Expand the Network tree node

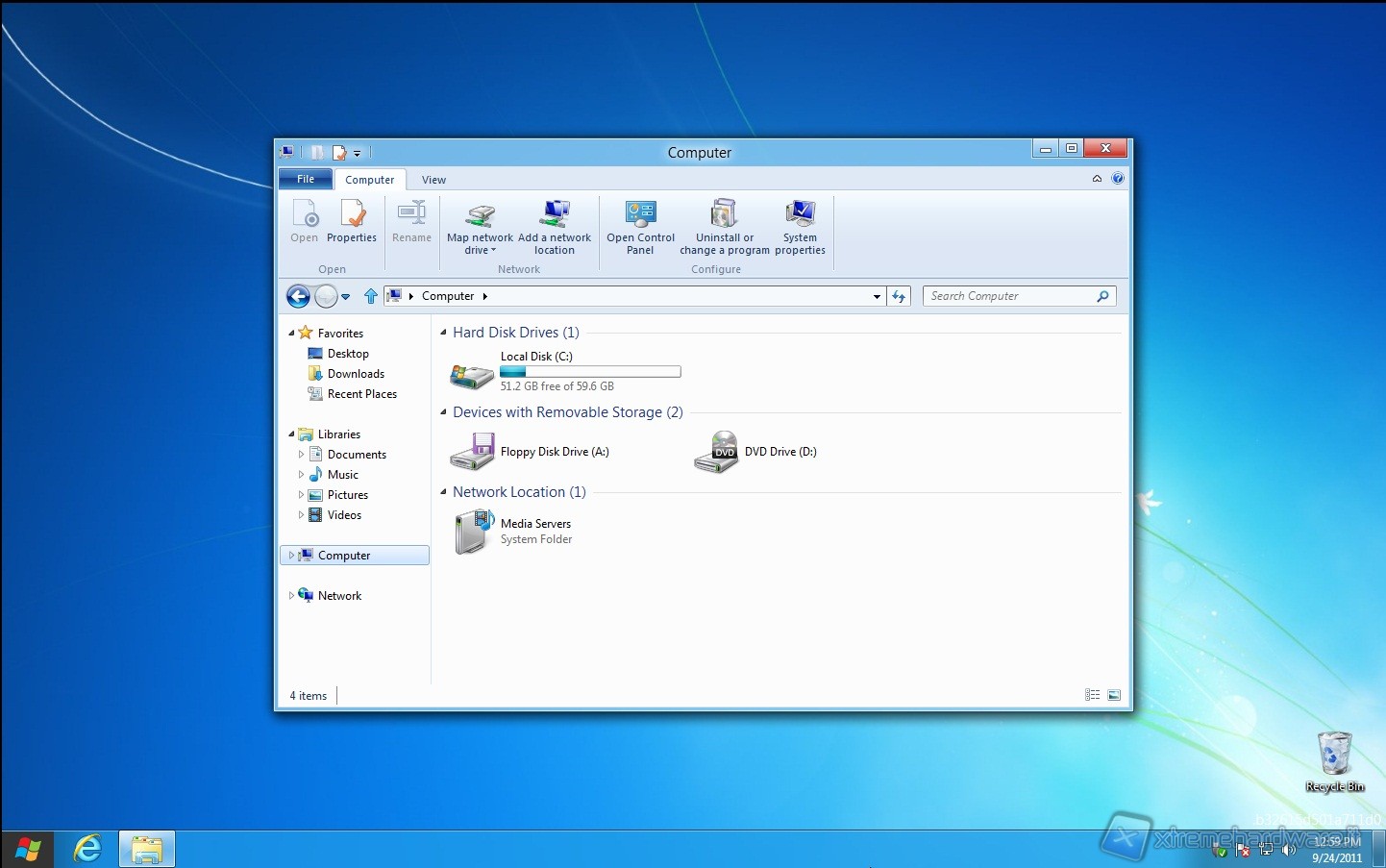click(x=291, y=596)
